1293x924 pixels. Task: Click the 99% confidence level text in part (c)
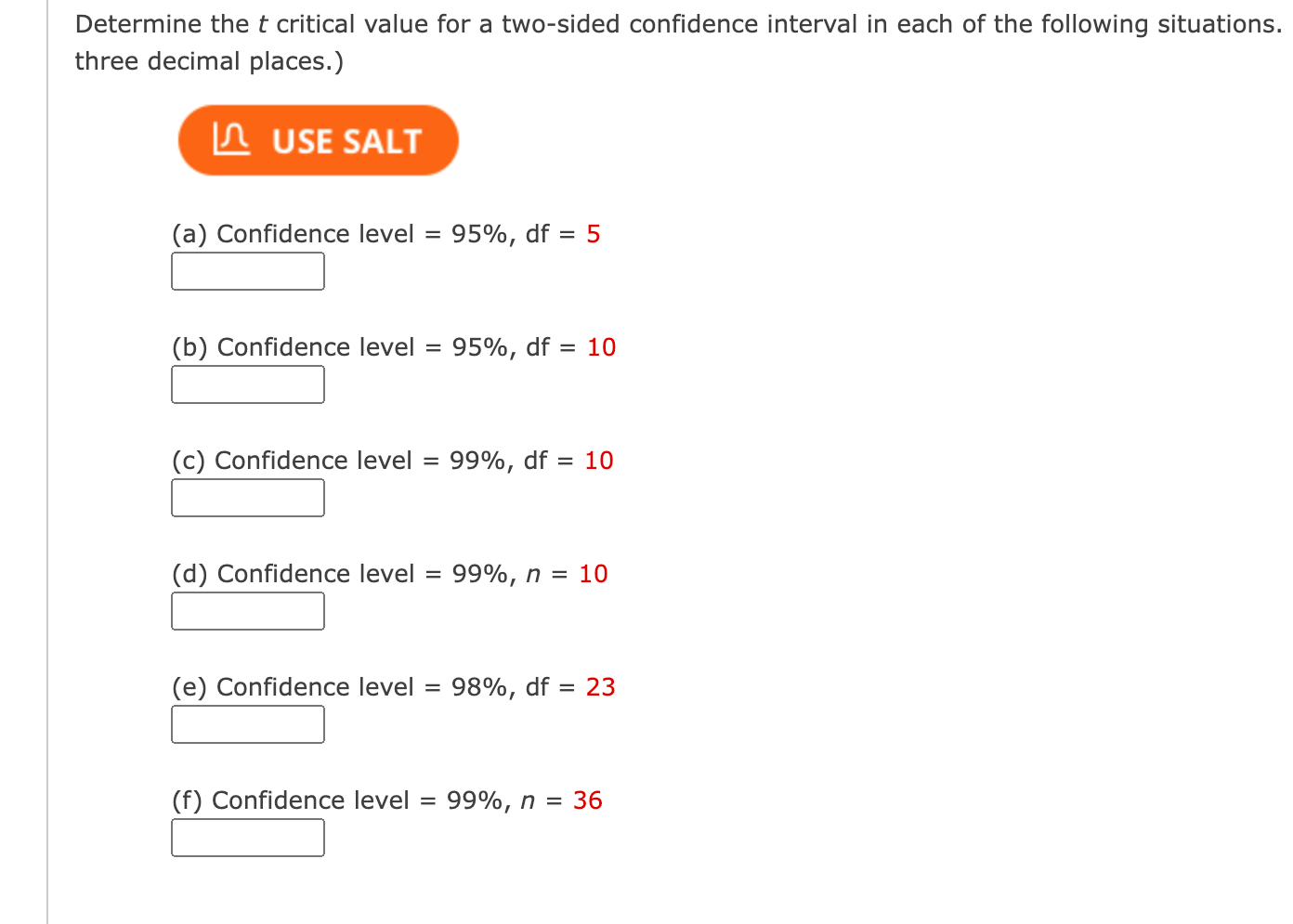point(478,461)
